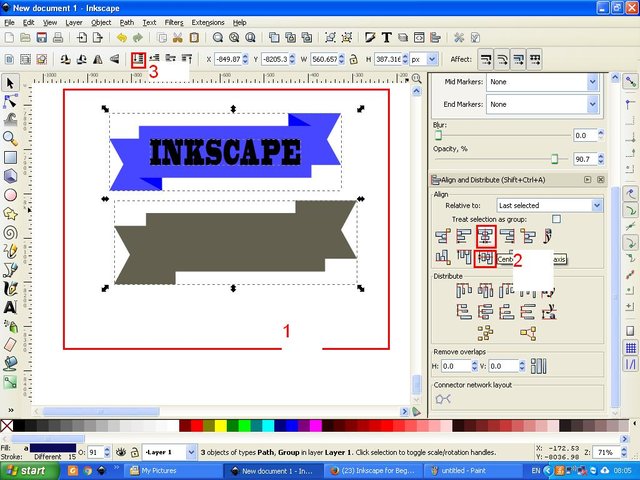Select the Bezier pen tool
This screenshot has width=640, height=480.
pyautogui.click(x=10, y=270)
